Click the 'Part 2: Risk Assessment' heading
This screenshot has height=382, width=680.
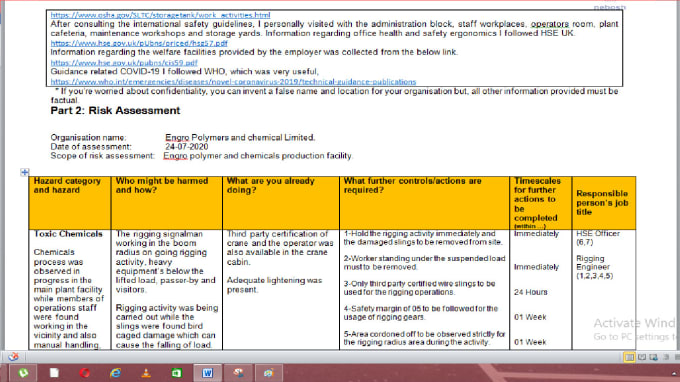(115, 111)
